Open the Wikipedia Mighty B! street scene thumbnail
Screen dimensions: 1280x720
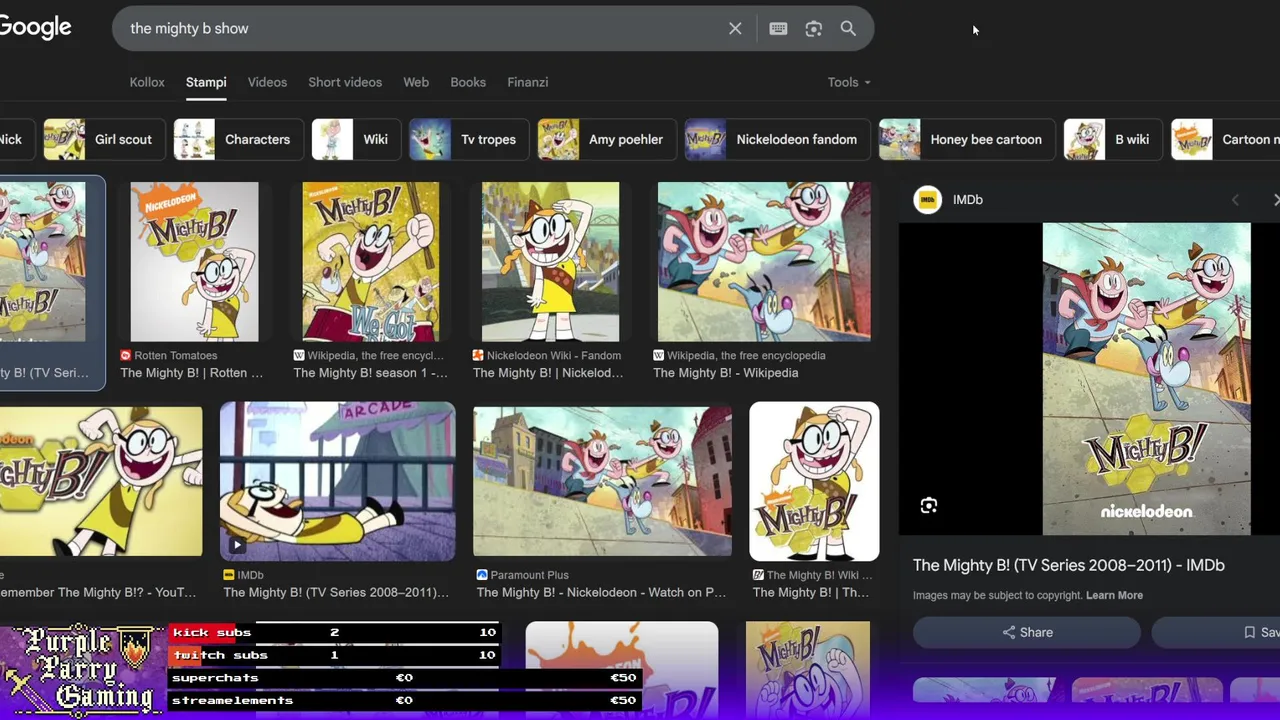[x=764, y=262]
